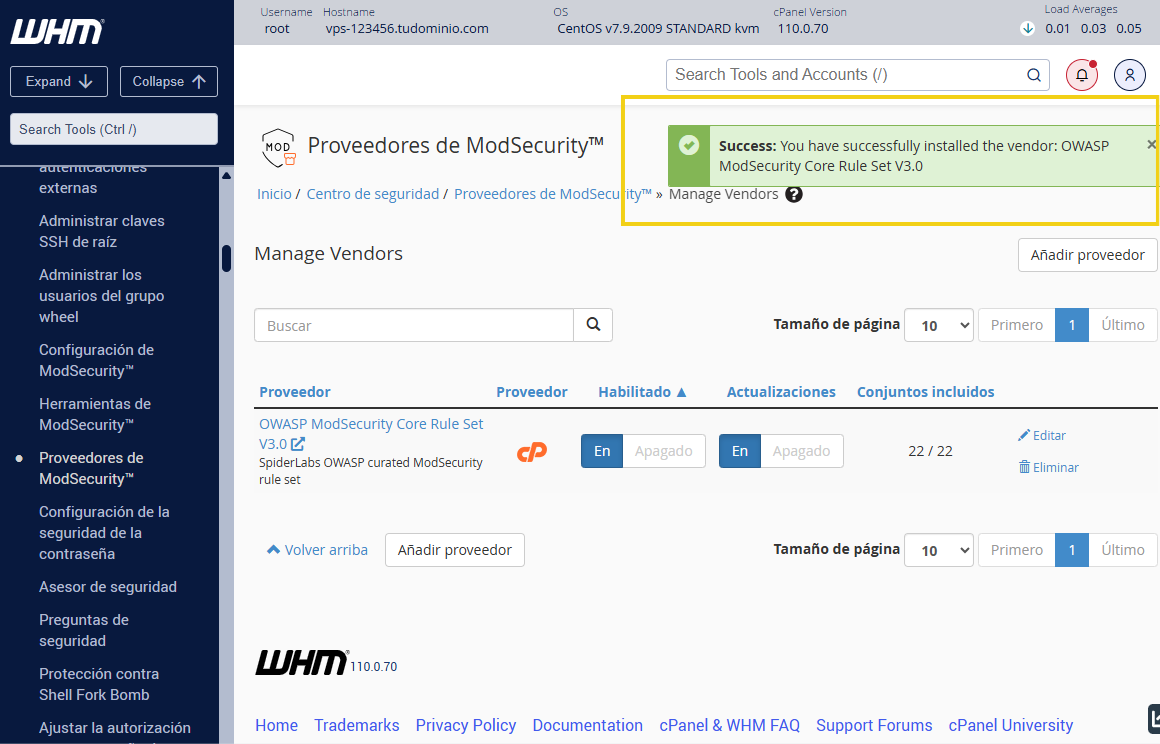
Task: Open Administrar los usuarios del grupo wheel
Action: point(102,296)
